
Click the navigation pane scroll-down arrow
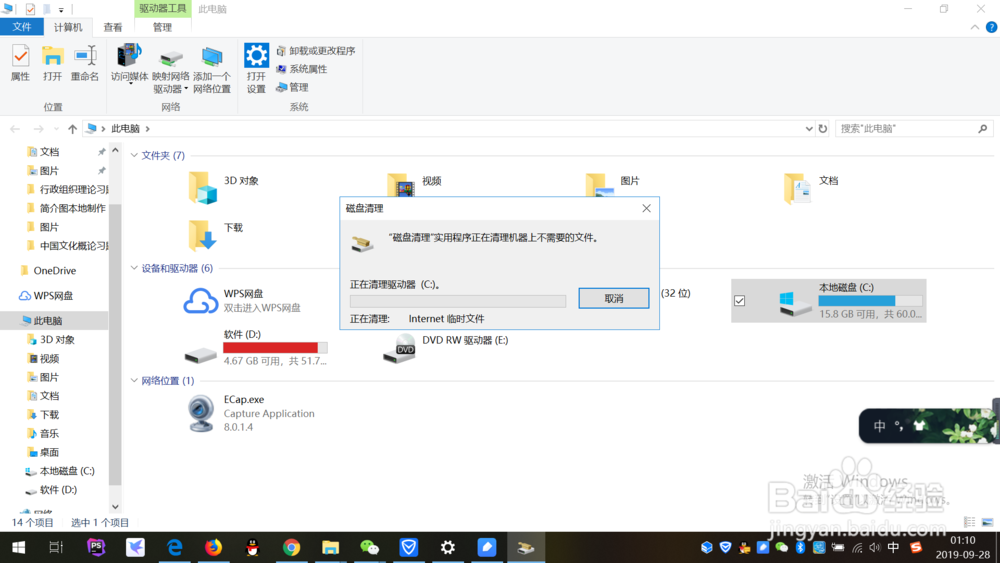115,508
